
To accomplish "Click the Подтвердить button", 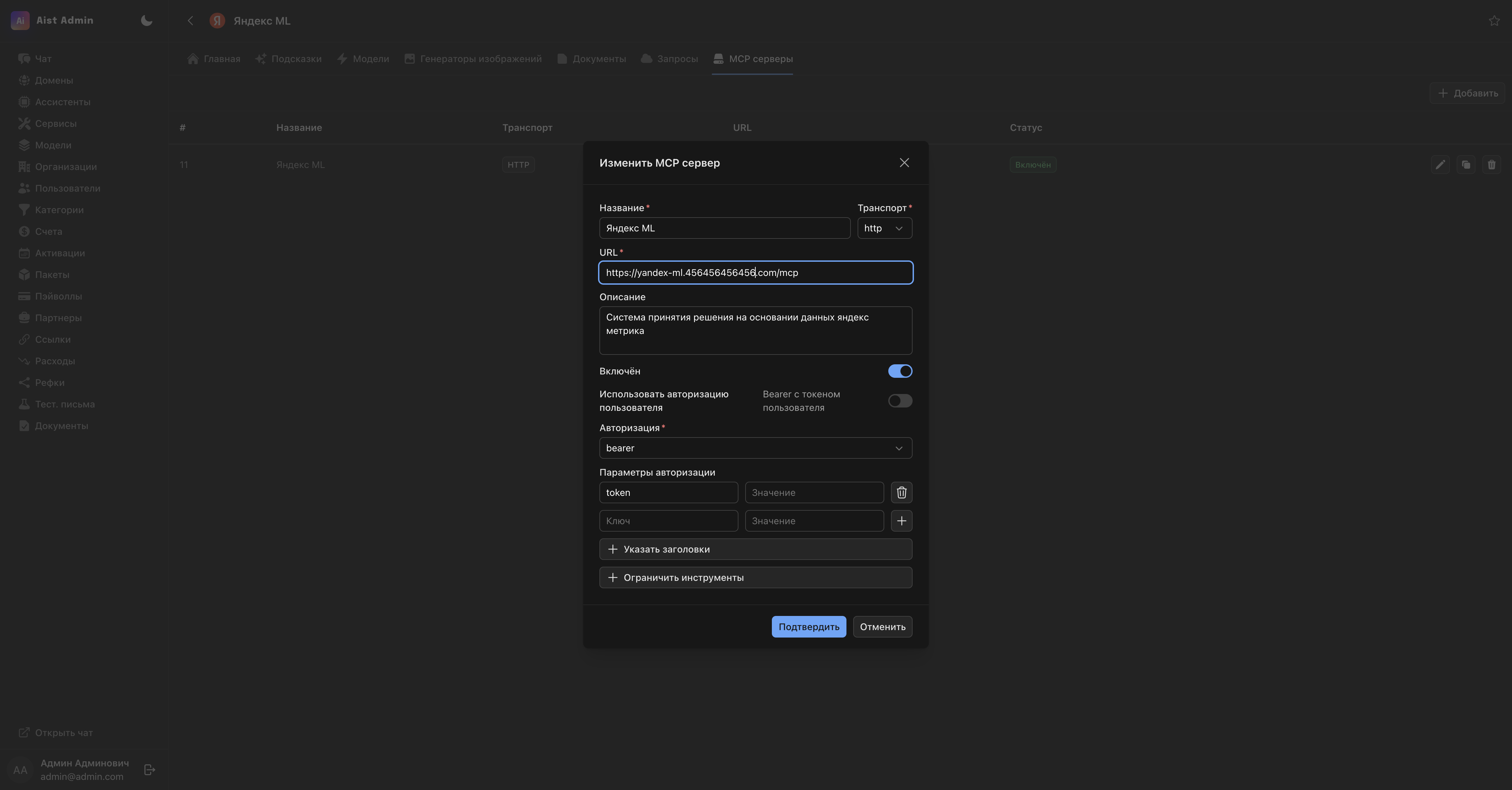I will click(x=809, y=627).
